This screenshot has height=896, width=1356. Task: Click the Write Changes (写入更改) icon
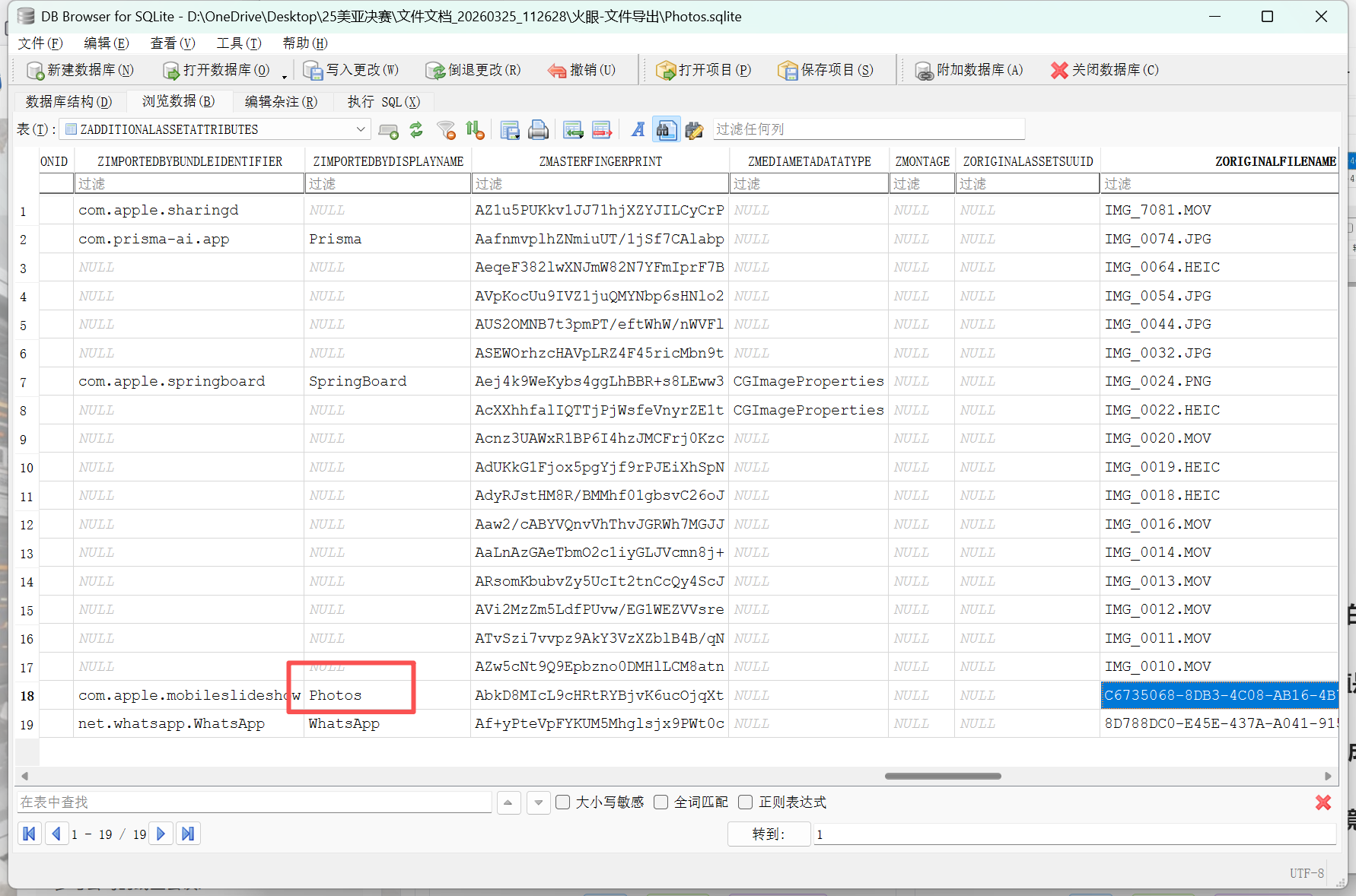313,71
